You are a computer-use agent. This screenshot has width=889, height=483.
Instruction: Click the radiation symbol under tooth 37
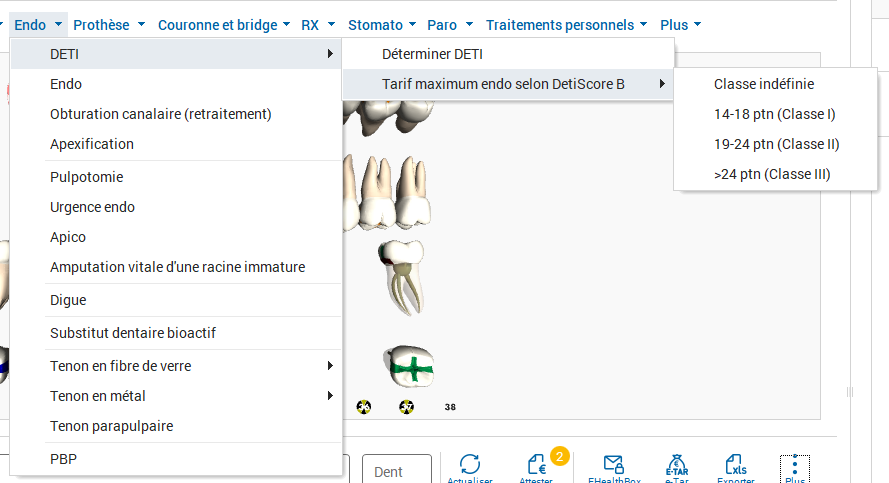(x=407, y=406)
